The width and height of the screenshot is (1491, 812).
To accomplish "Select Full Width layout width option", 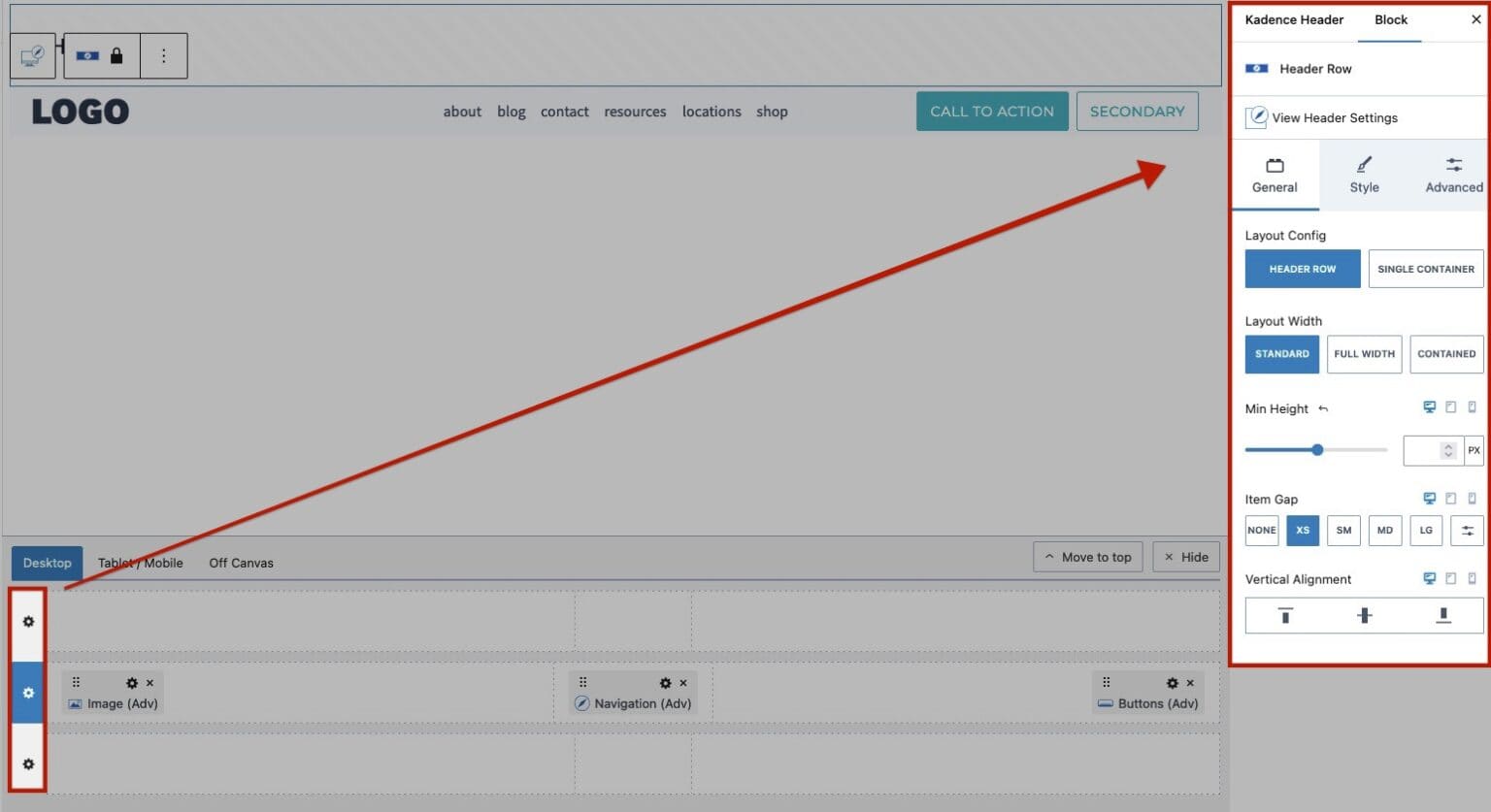I will [x=1364, y=354].
